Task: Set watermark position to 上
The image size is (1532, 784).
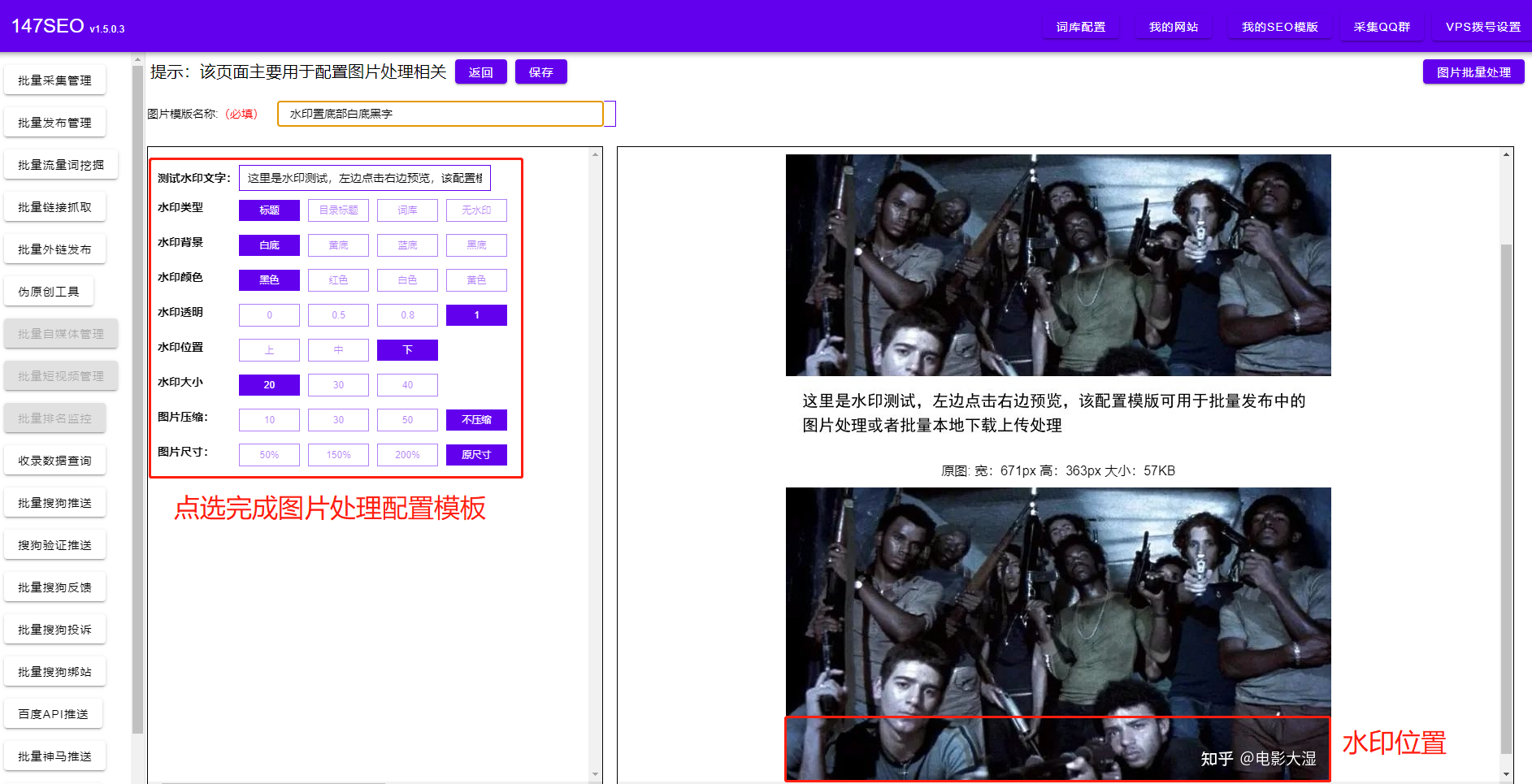Action: click(x=269, y=350)
